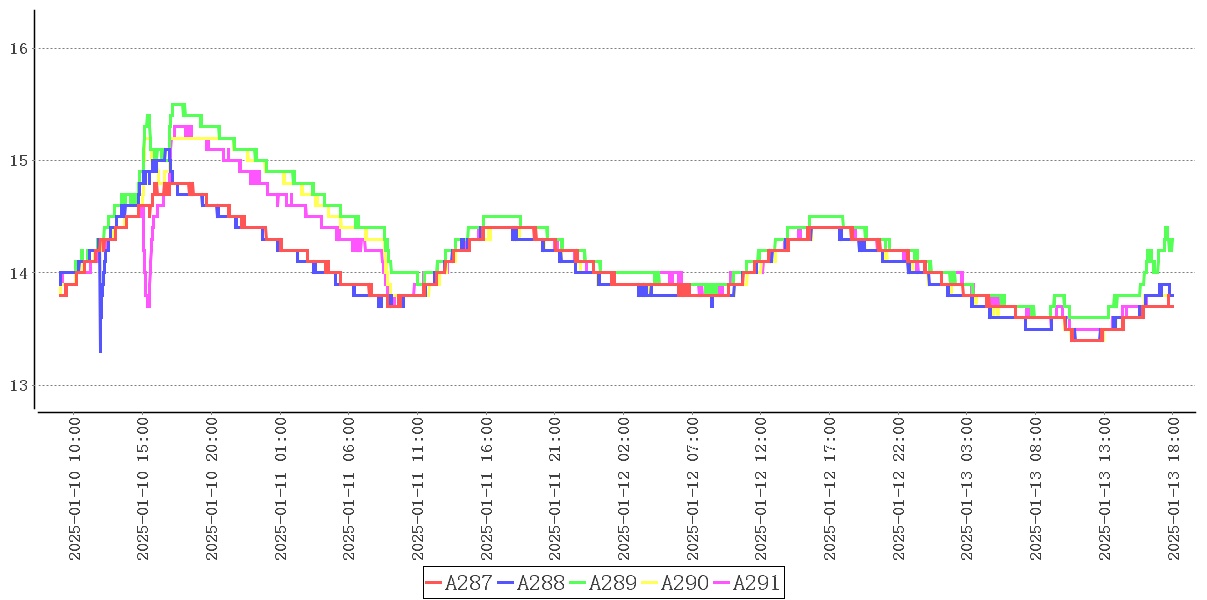Image resolution: width=1207 pixels, height=600 pixels.
Task: Select the 2025-01-11 16:00 time tick label
Action: tap(486, 489)
